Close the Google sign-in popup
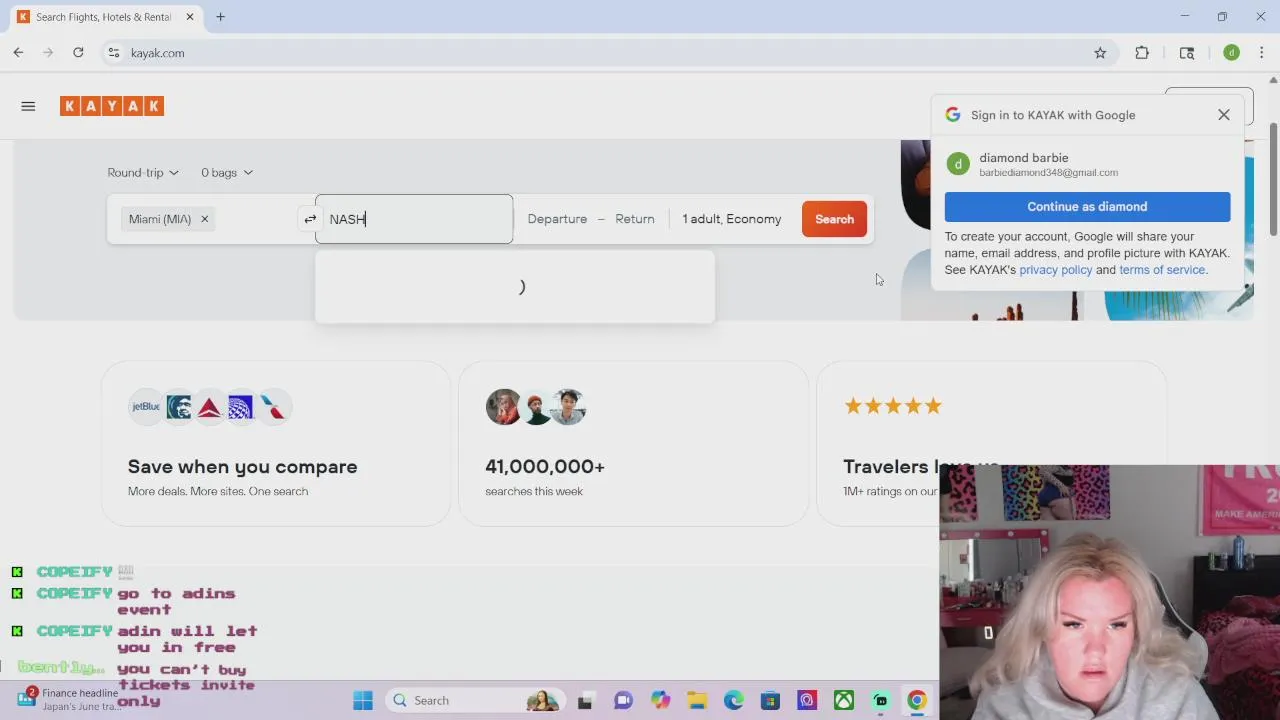 (x=1224, y=115)
